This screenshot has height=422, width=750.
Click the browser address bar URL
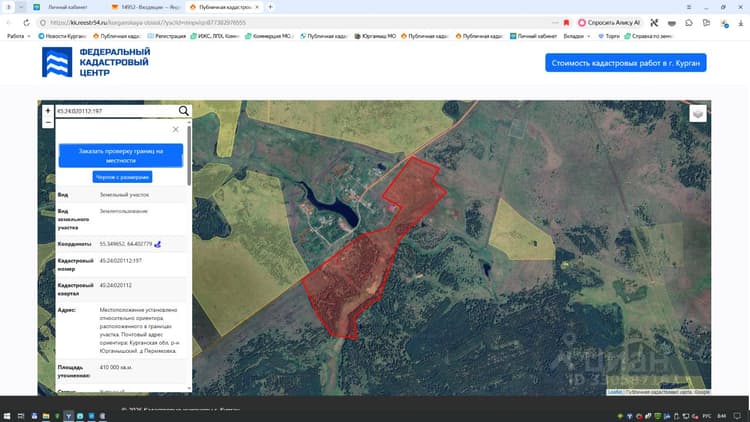[148, 22]
